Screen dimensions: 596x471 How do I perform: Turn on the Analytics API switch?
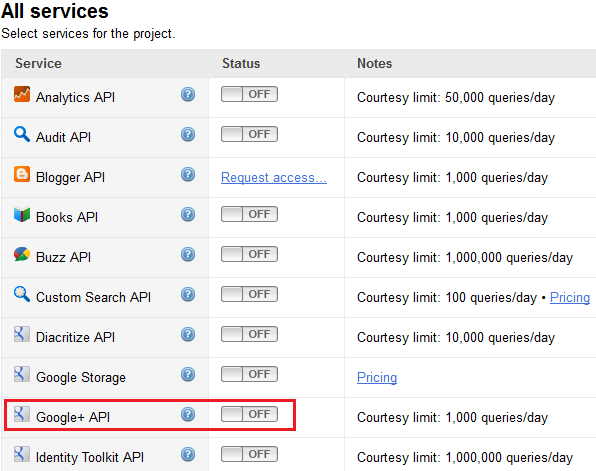[249, 94]
